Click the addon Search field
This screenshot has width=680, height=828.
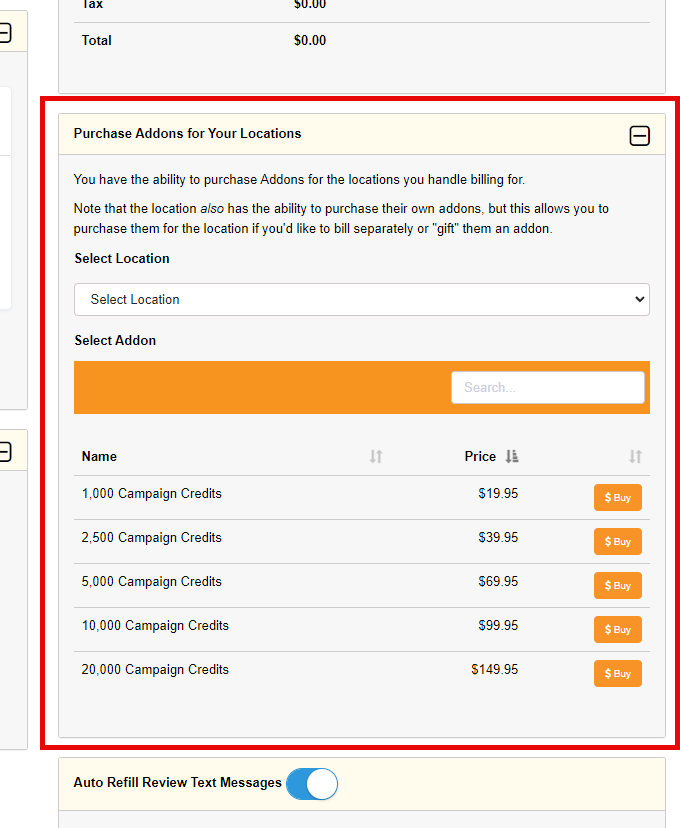click(x=548, y=387)
